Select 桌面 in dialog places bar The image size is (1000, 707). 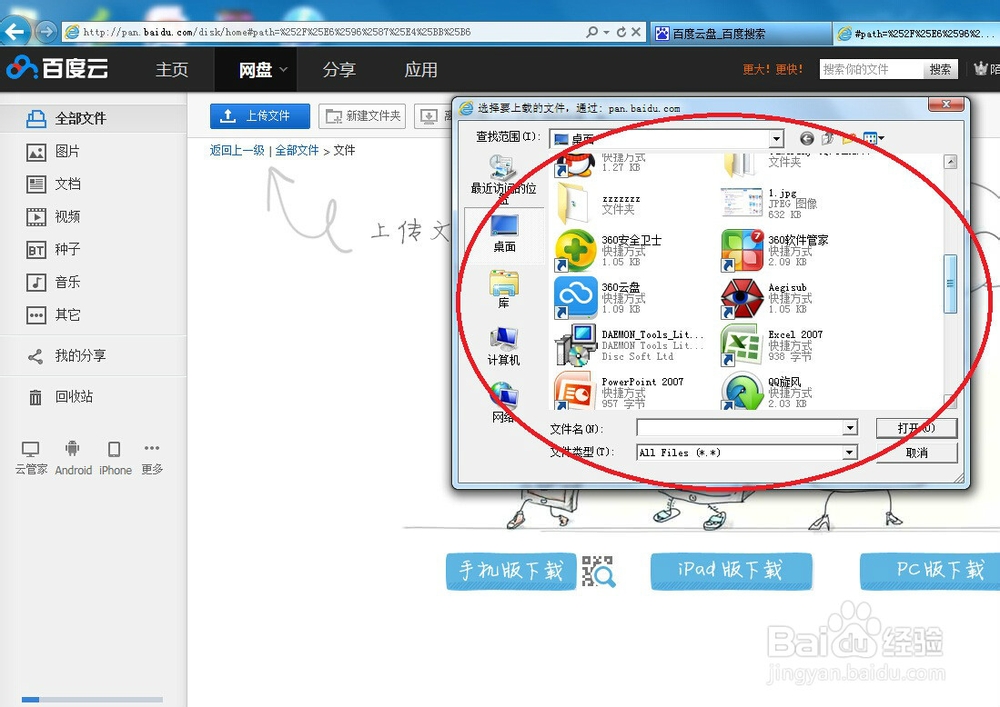point(504,233)
